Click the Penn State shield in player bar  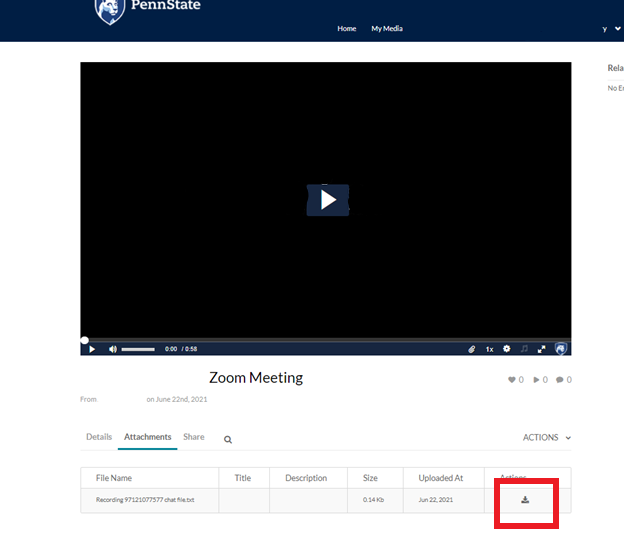(x=561, y=349)
